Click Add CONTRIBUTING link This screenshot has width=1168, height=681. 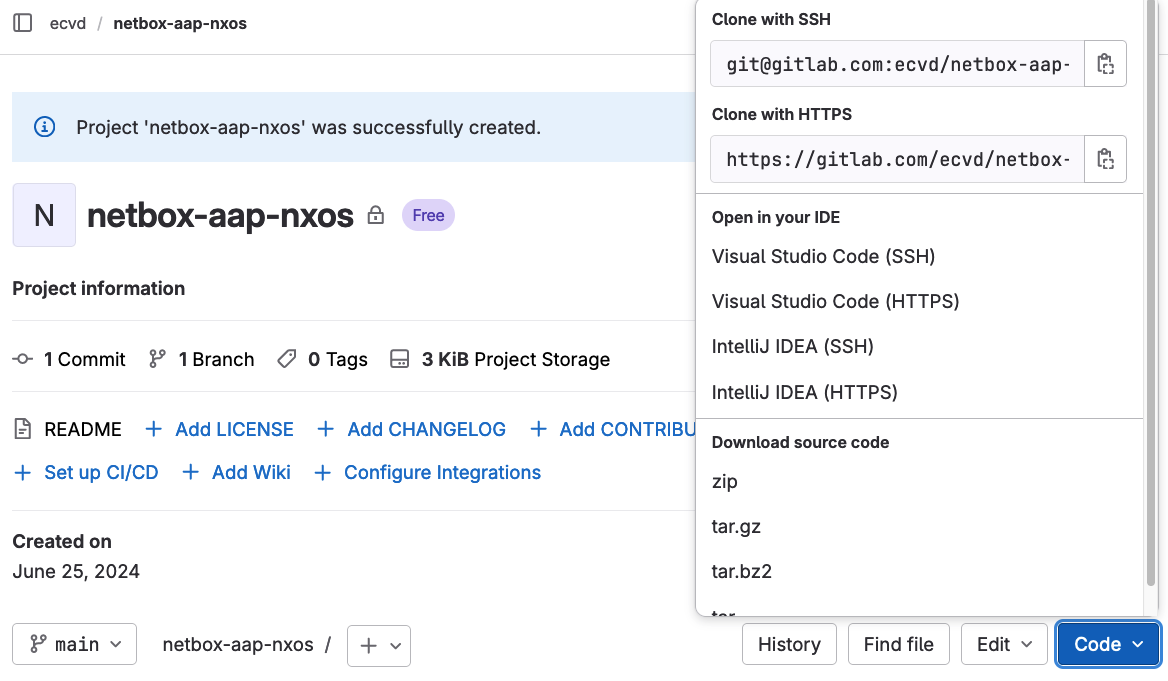click(x=612, y=429)
